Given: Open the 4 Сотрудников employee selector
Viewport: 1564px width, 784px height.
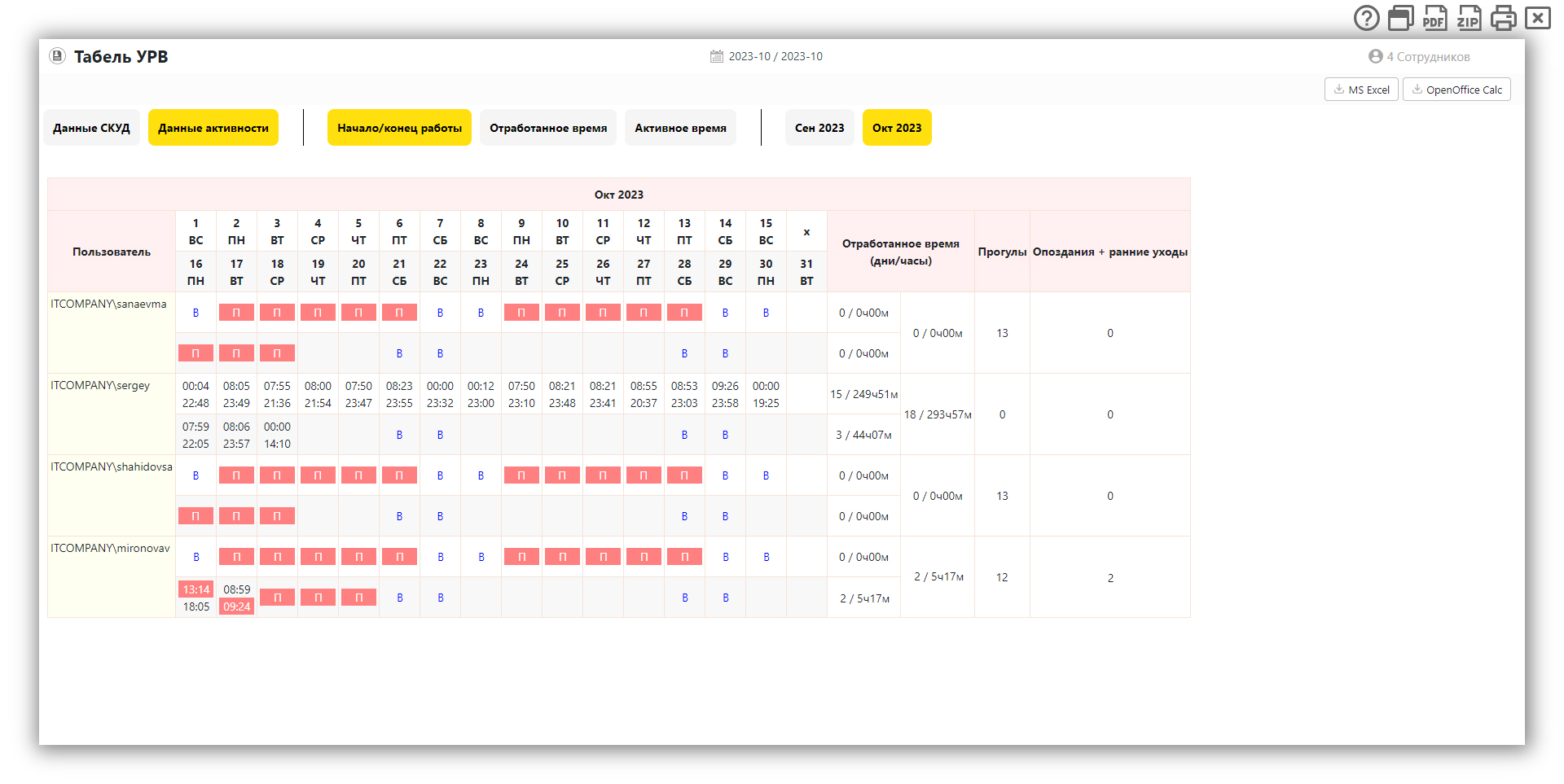Looking at the screenshot, I should coord(1428,57).
